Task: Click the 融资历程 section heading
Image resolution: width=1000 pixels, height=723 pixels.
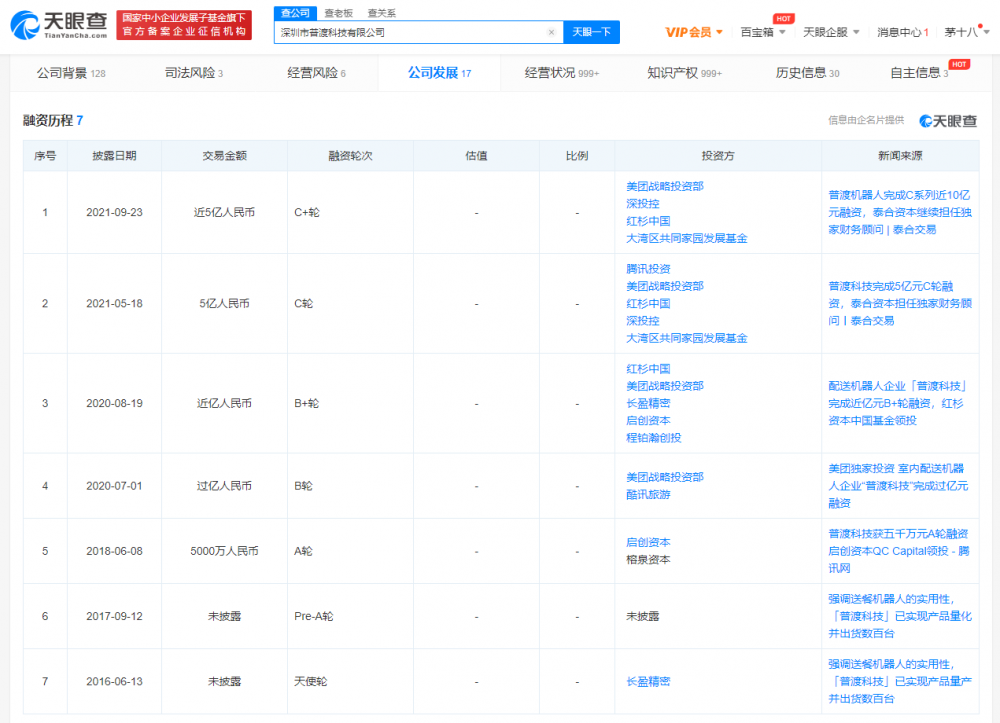Action: (x=53, y=120)
